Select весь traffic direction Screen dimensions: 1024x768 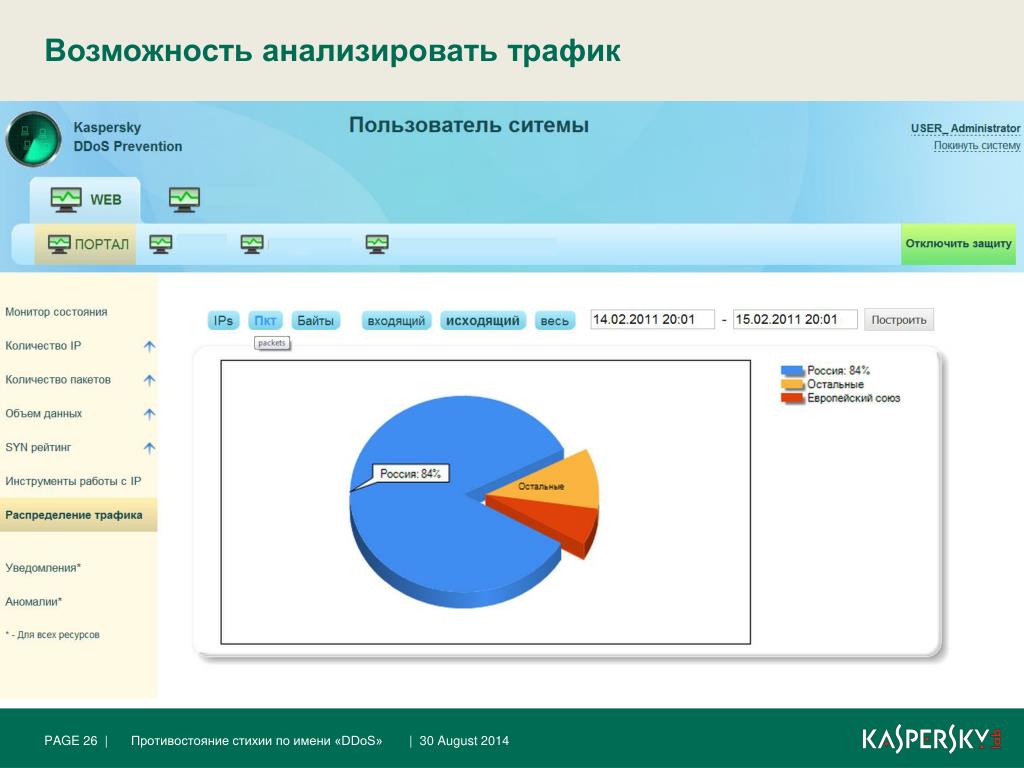(x=554, y=321)
